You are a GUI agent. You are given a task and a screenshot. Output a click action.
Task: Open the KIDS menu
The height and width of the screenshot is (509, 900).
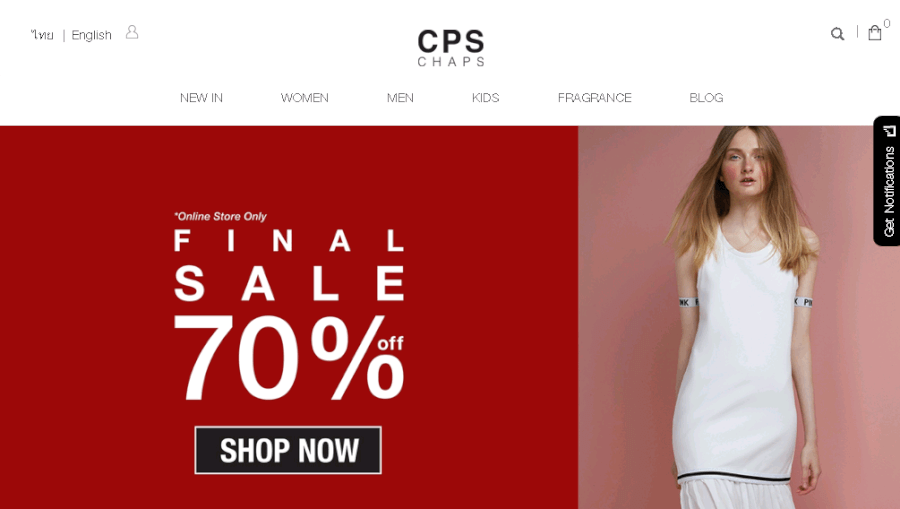[486, 98]
